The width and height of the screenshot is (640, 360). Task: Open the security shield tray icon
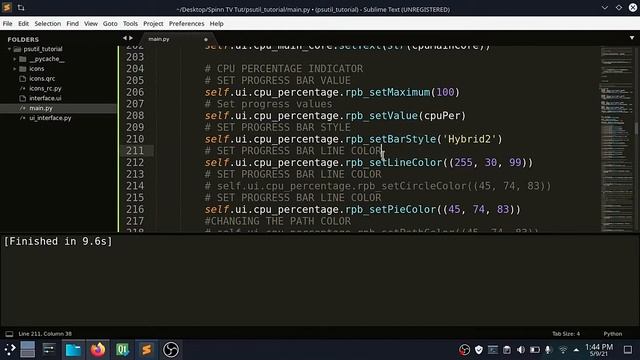click(479, 350)
